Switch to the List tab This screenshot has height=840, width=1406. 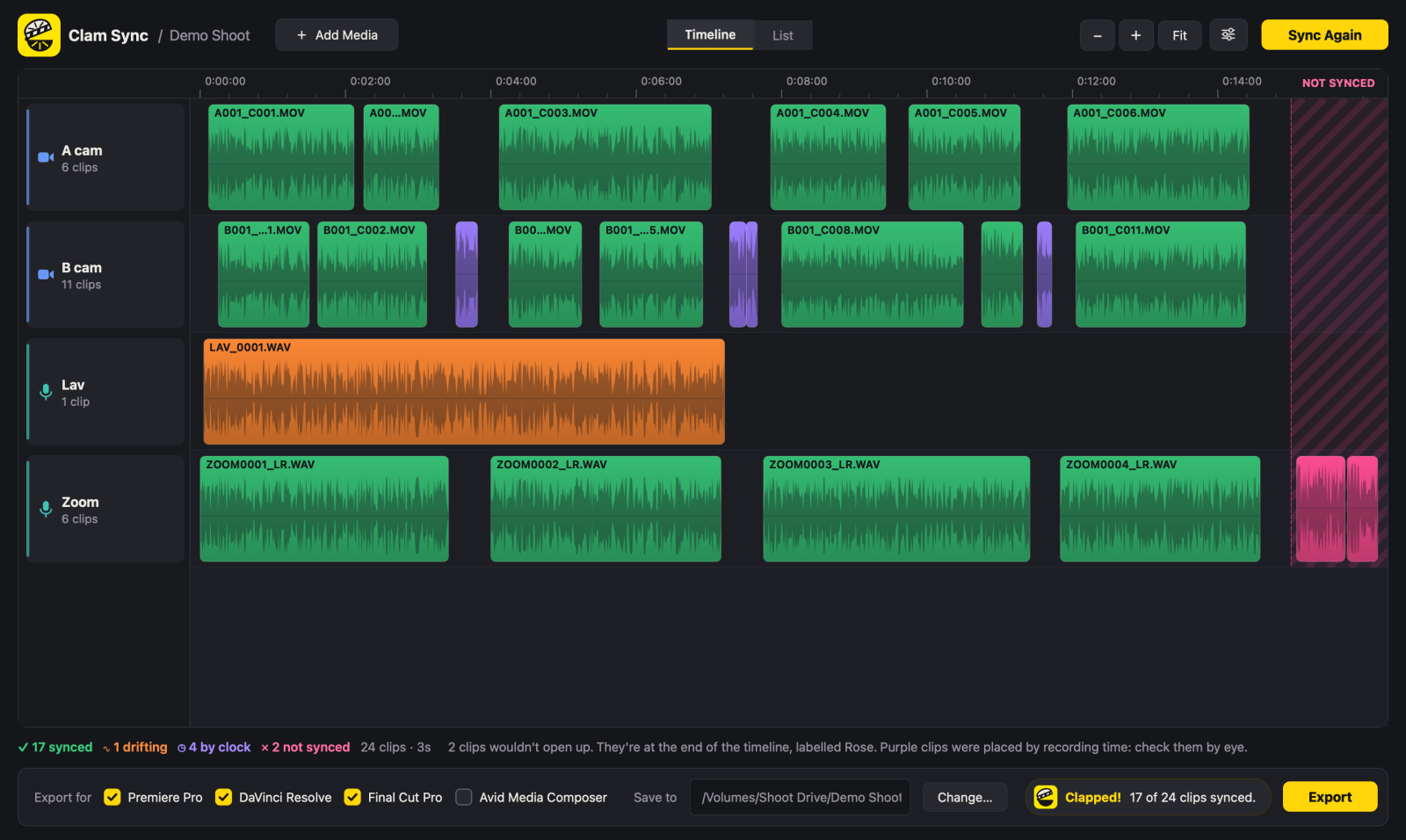point(783,35)
